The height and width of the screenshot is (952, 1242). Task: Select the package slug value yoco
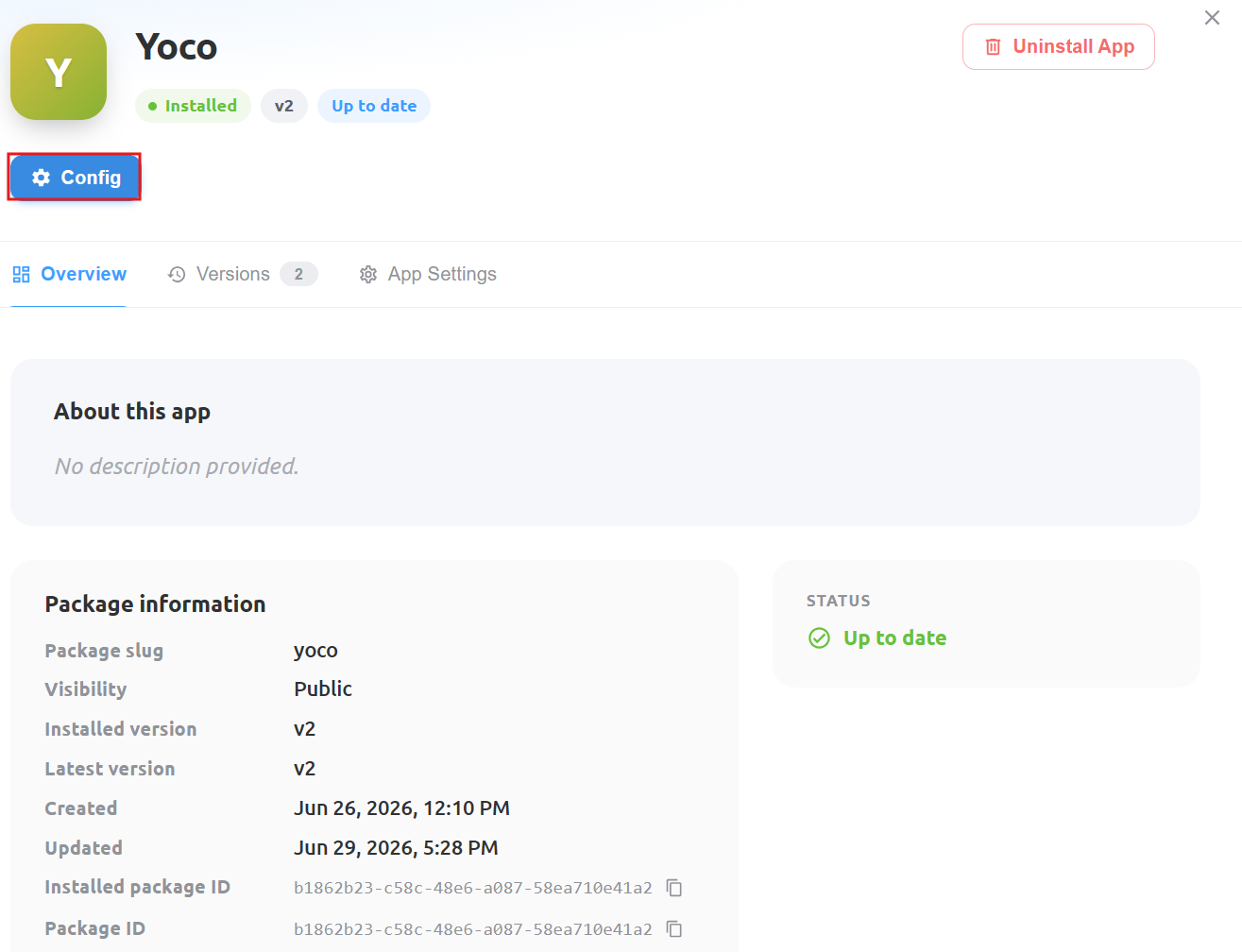pyautogui.click(x=315, y=651)
